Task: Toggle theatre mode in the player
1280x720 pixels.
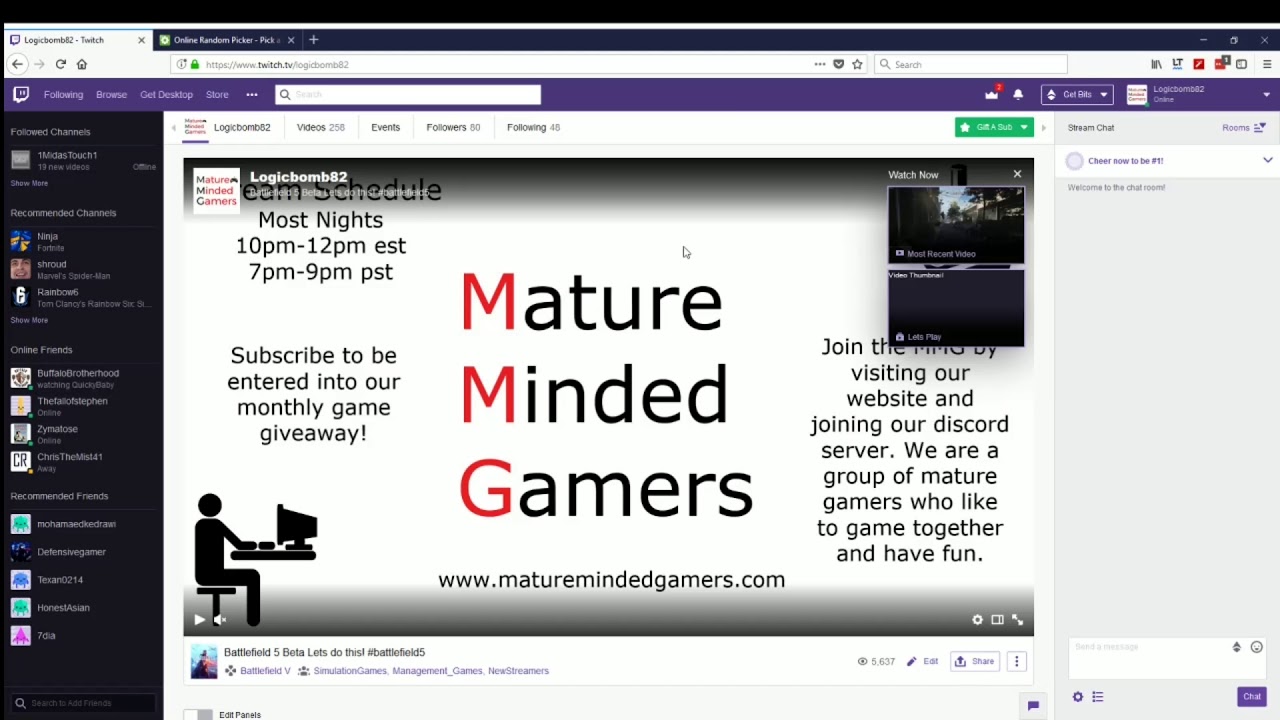Action: click(x=997, y=620)
